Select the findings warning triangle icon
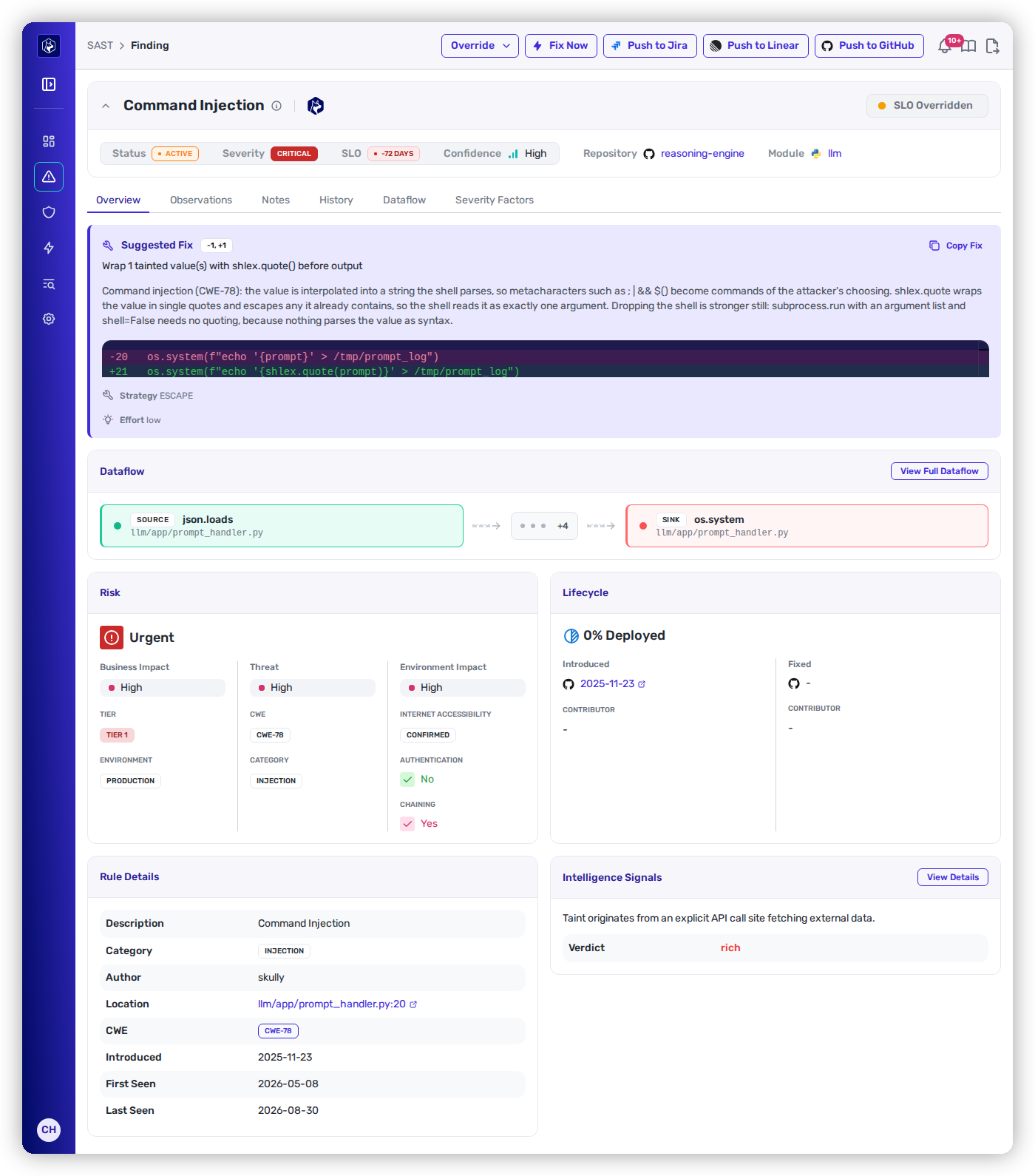The width and height of the screenshot is (1035, 1176). click(x=49, y=177)
